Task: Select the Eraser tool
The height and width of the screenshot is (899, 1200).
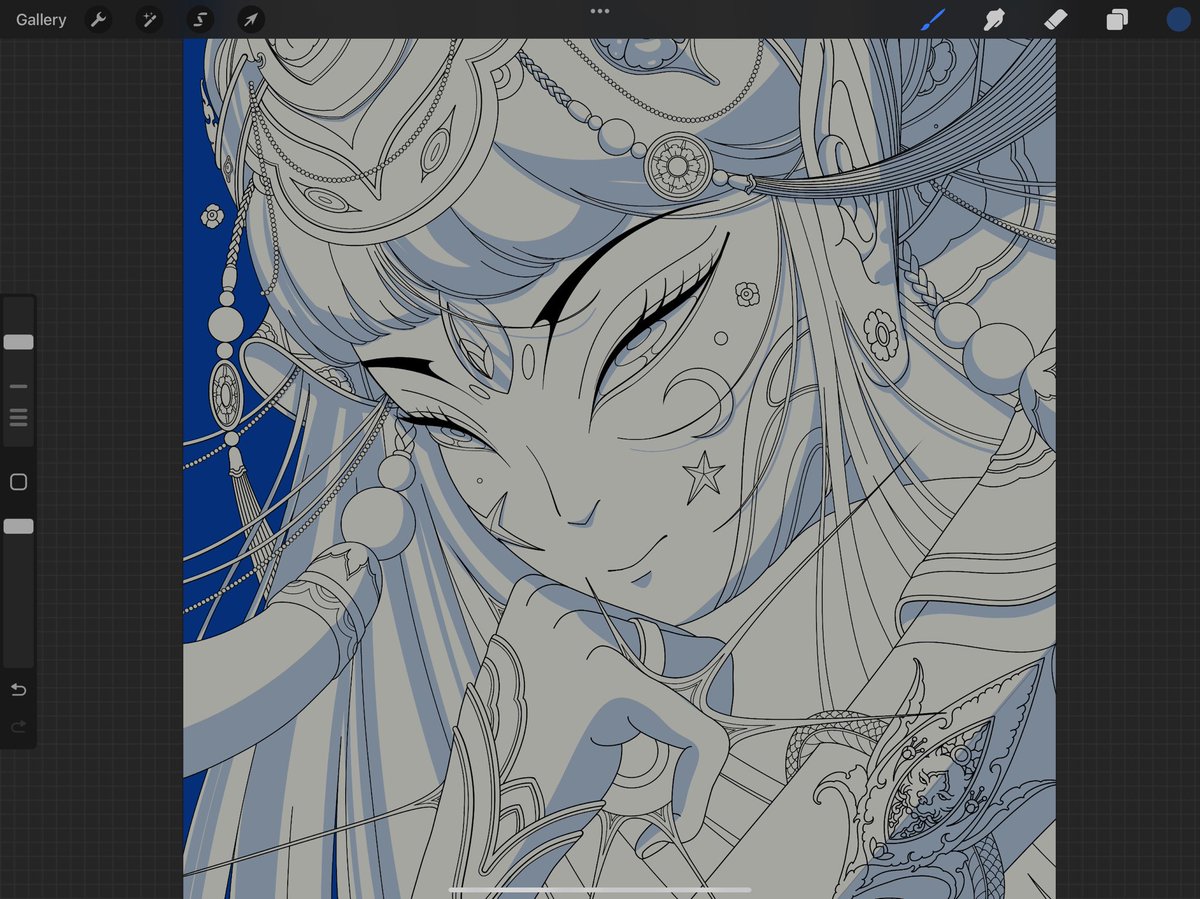Action: coord(1055,19)
